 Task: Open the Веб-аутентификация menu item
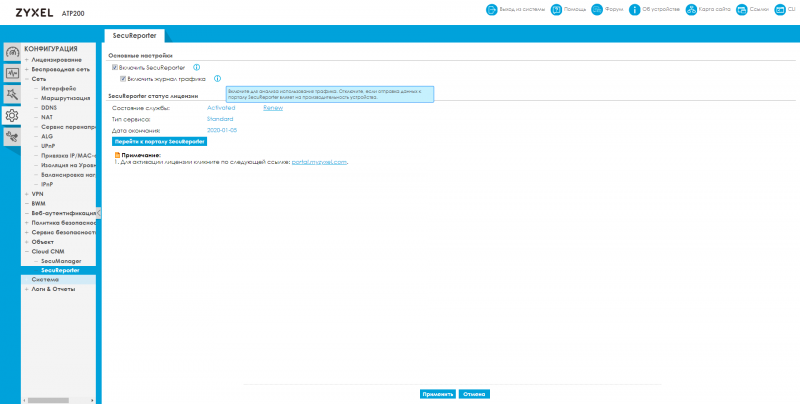64,213
